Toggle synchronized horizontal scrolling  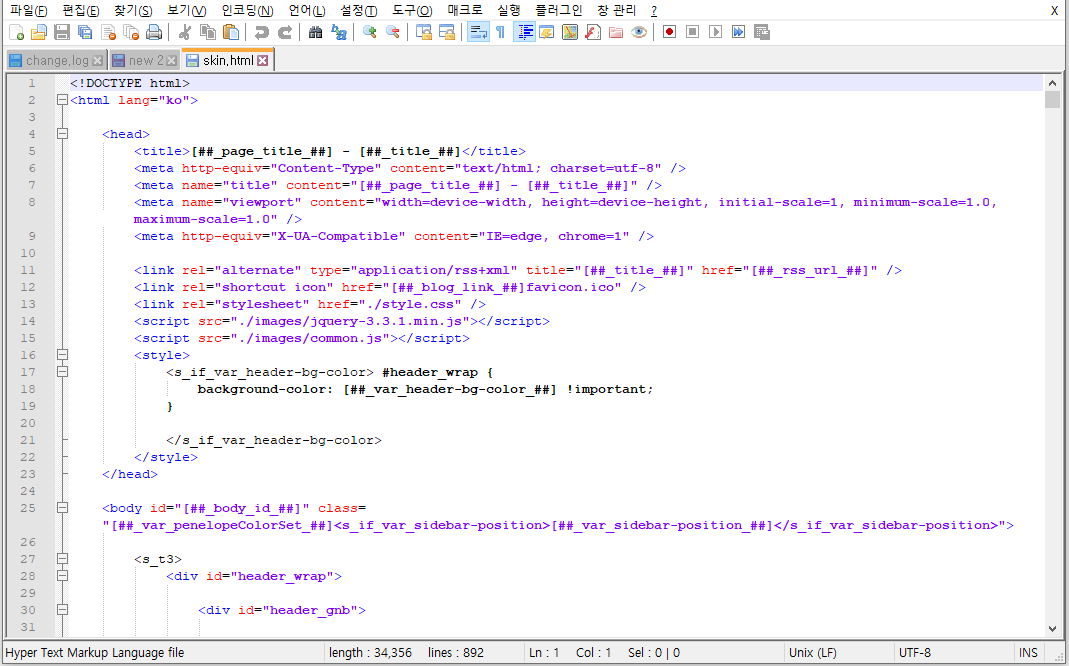(x=447, y=32)
